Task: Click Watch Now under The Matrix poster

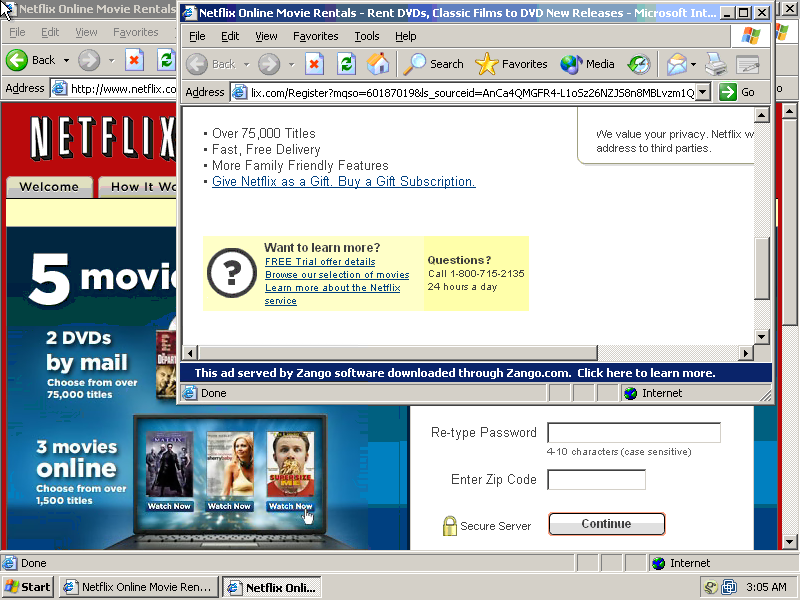Action: click(169, 506)
